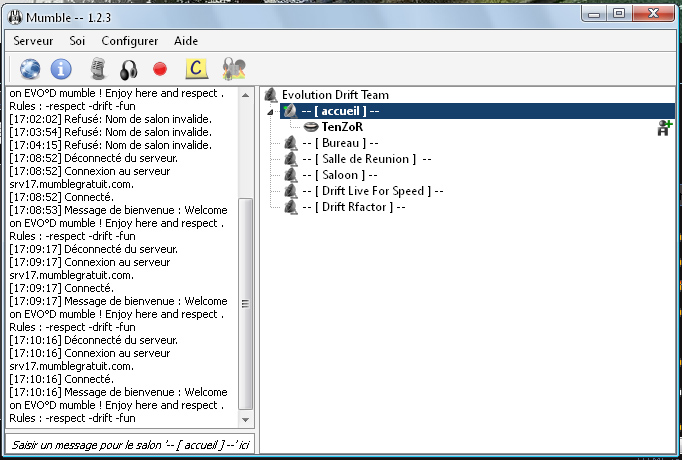Open the Soi menu
The image size is (682, 460).
pos(77,41)
